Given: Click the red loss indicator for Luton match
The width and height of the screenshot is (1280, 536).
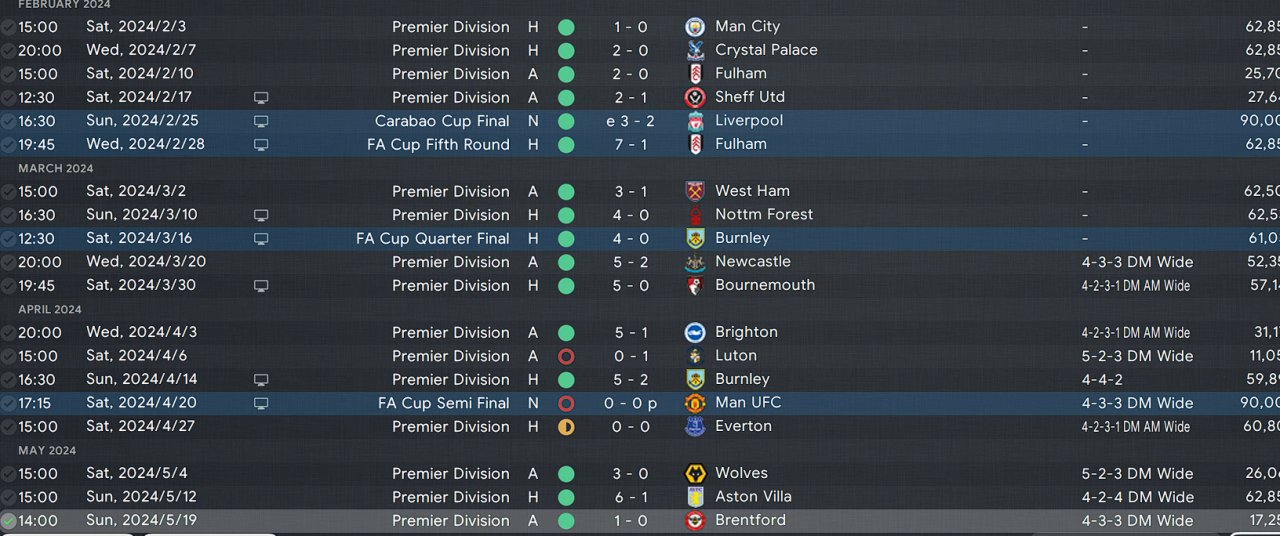Looking at the screenshot, I should click(x=566, y=356).
